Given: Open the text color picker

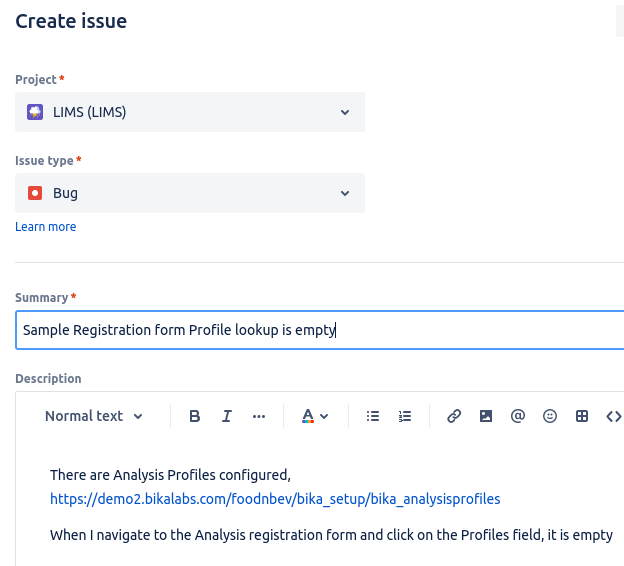Looking at the screenshot, I should tap(315, 416).
